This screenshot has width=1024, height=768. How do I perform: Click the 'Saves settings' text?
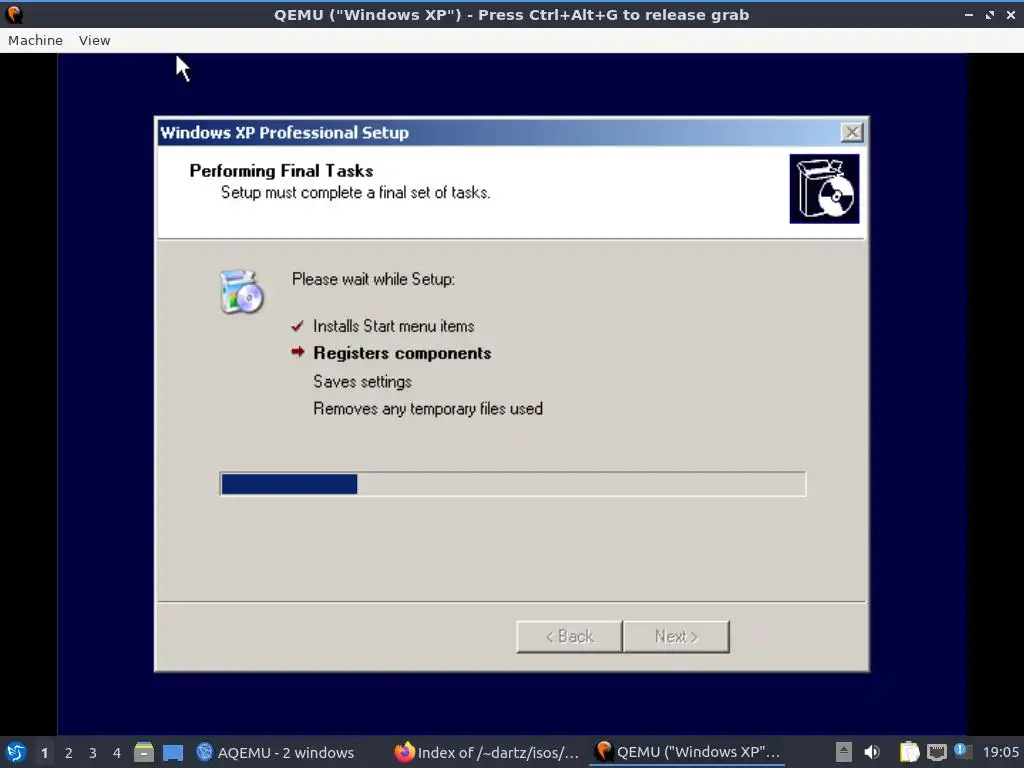[362, 381]
